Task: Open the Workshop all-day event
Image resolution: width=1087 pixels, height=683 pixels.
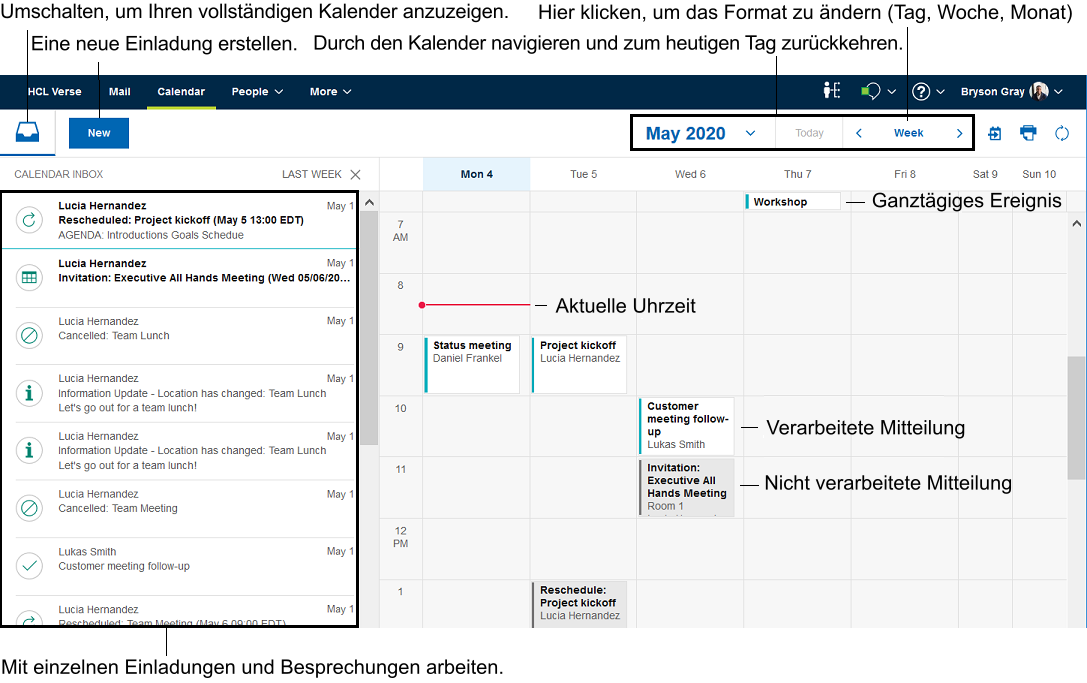Action: [792, 202]
